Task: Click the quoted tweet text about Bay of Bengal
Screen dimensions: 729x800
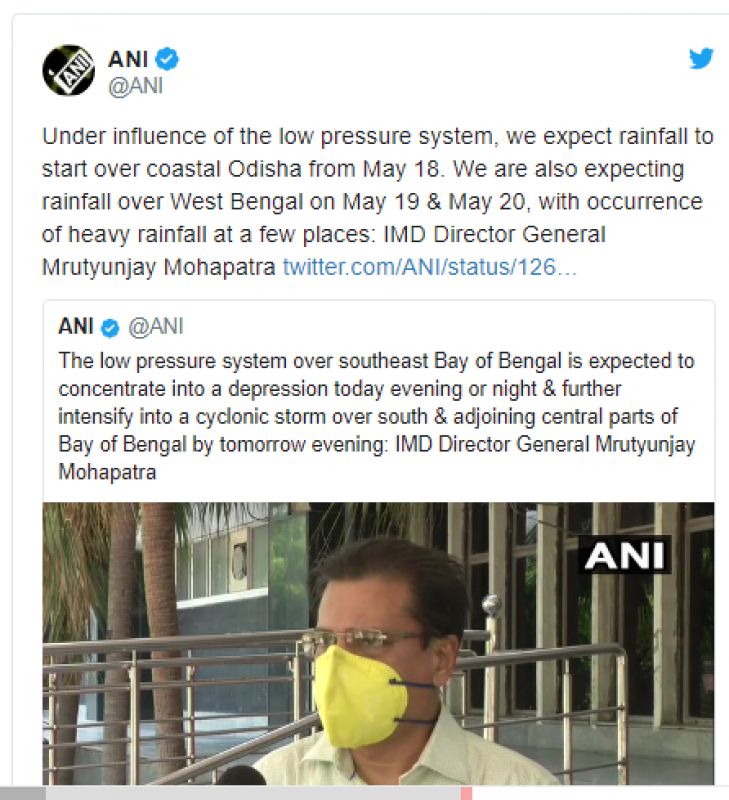Action: (x=377, y=416)
